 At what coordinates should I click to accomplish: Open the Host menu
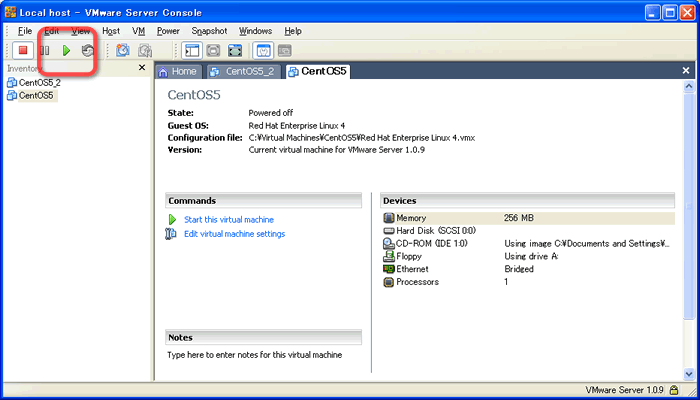coord(111,31)
